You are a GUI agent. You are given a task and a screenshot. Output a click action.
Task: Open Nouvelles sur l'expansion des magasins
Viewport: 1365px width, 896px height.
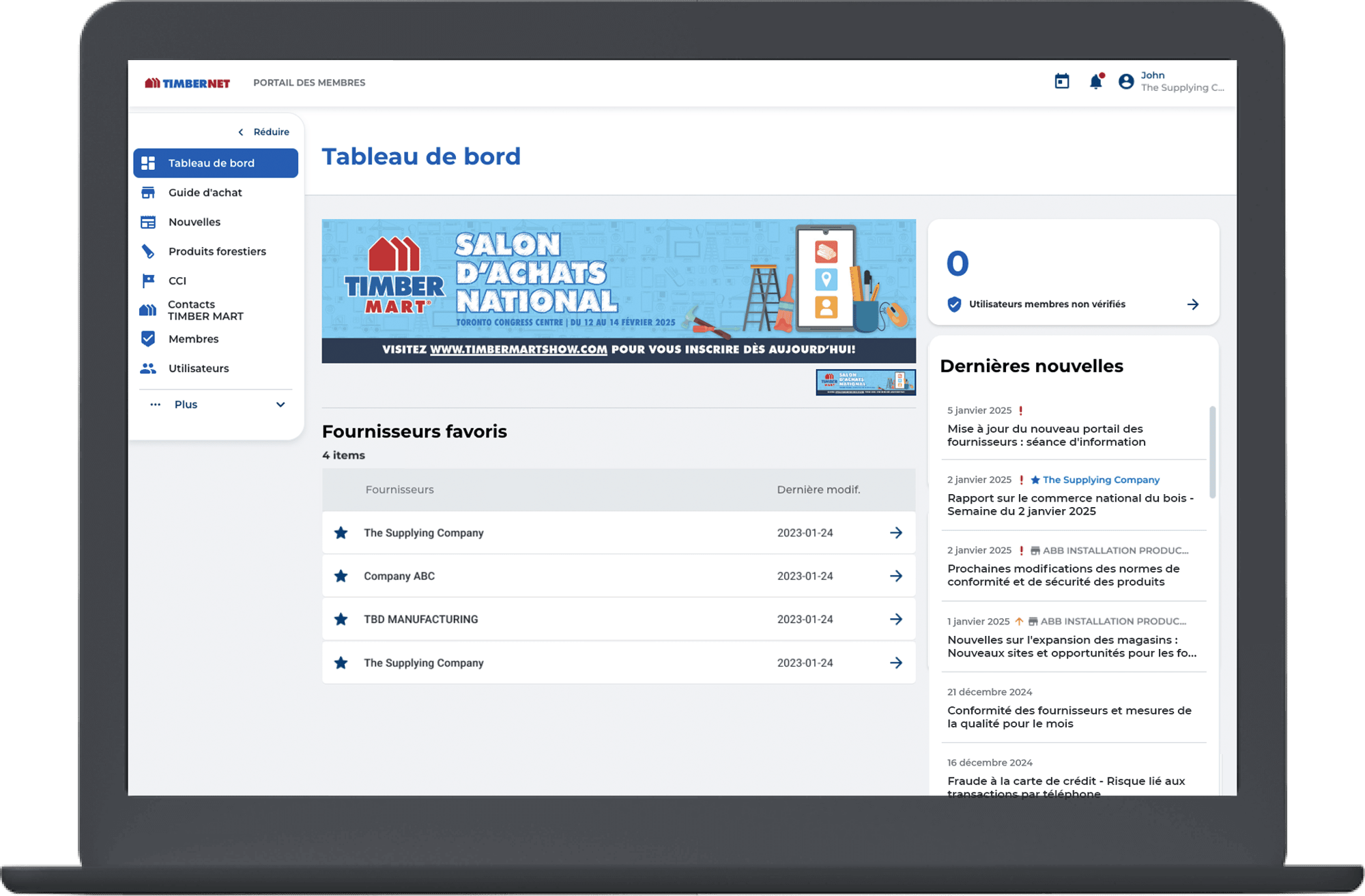tap(1072, 646)
